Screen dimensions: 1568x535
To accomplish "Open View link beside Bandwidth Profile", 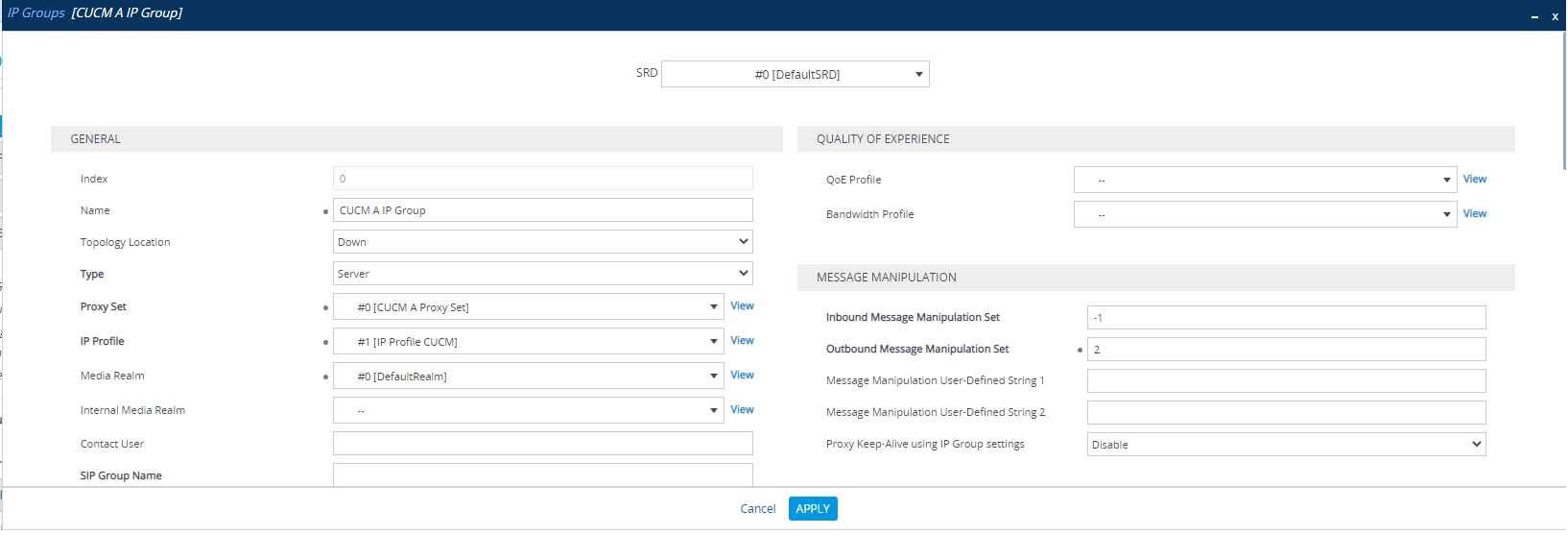I will [1475, 214].
